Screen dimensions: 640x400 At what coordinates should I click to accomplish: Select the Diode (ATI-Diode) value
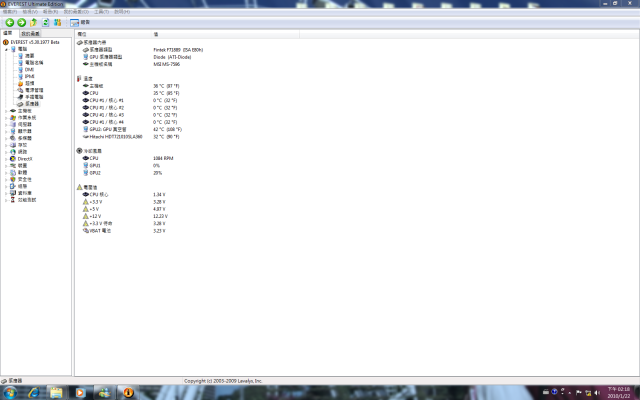click(172, 57)
